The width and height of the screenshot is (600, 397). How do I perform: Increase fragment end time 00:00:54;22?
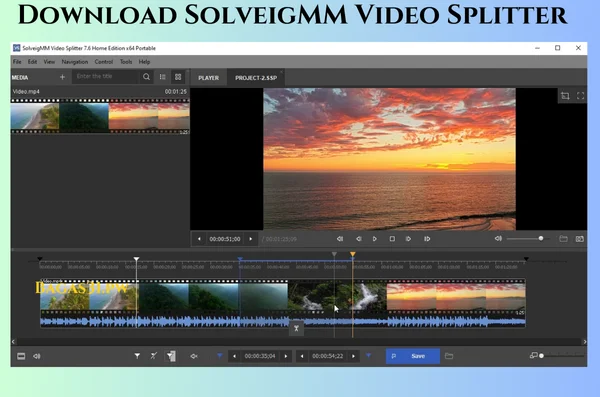354,356
